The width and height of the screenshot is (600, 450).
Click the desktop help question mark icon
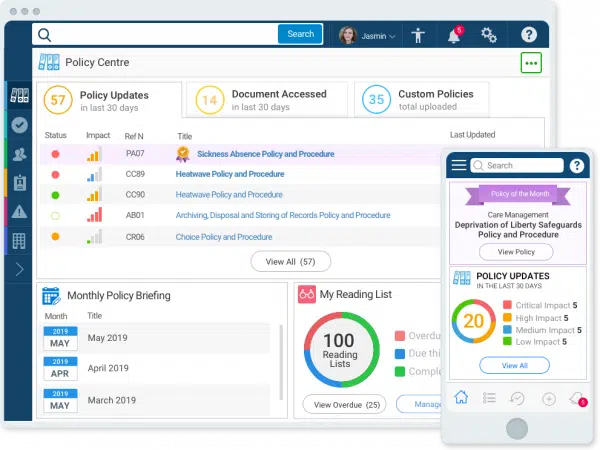click(529, 35)
